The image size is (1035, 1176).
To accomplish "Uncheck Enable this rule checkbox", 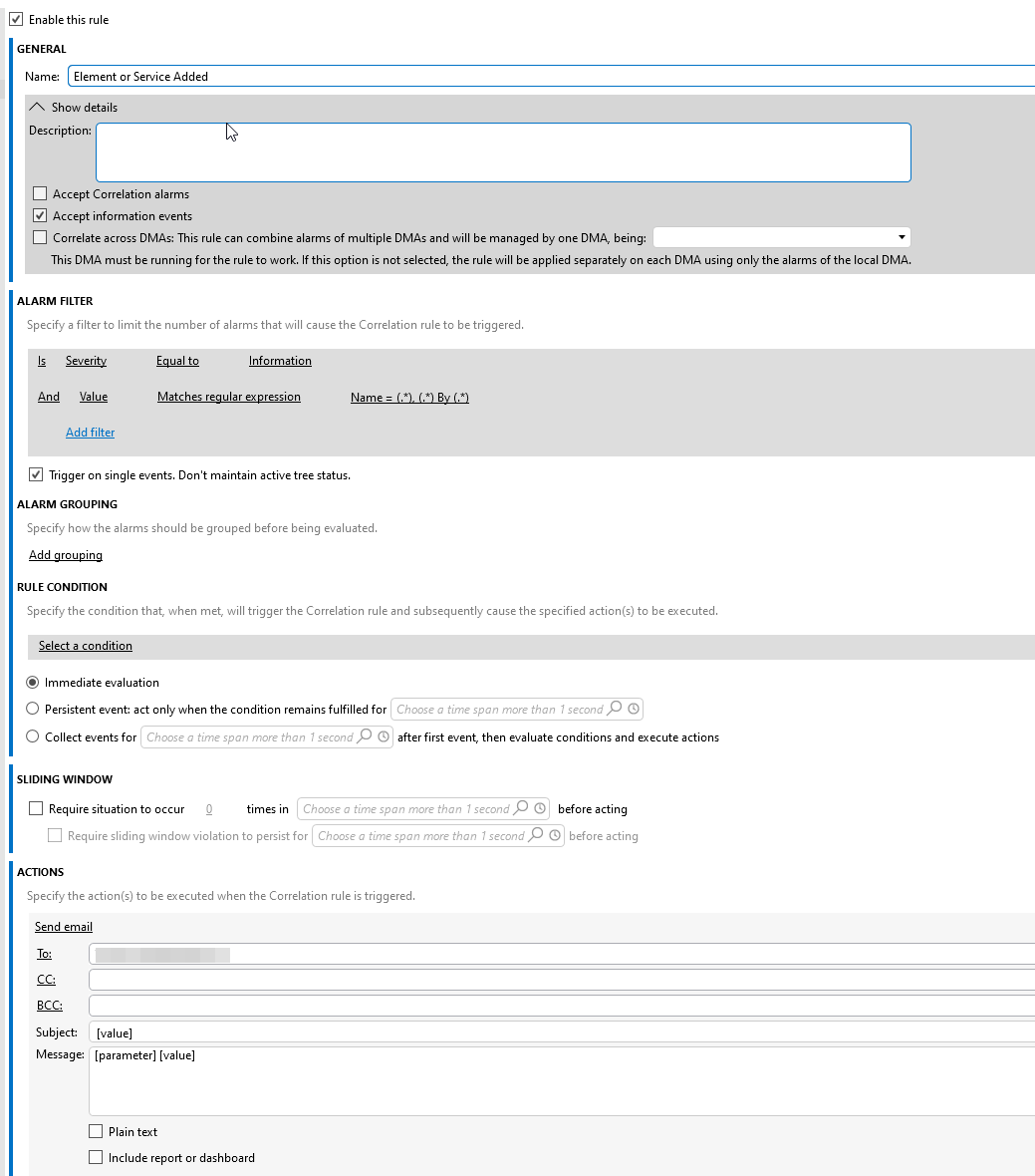I will click(x=16, y=19).
